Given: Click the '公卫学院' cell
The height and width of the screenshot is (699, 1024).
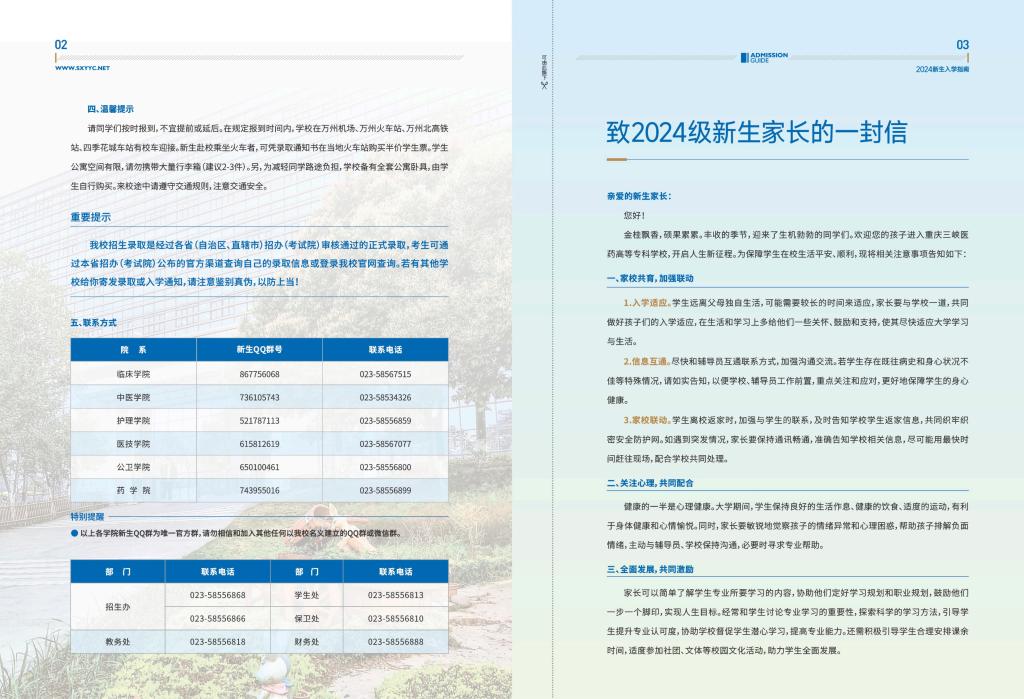Looking at the screenshot, I should pos(133,467).
